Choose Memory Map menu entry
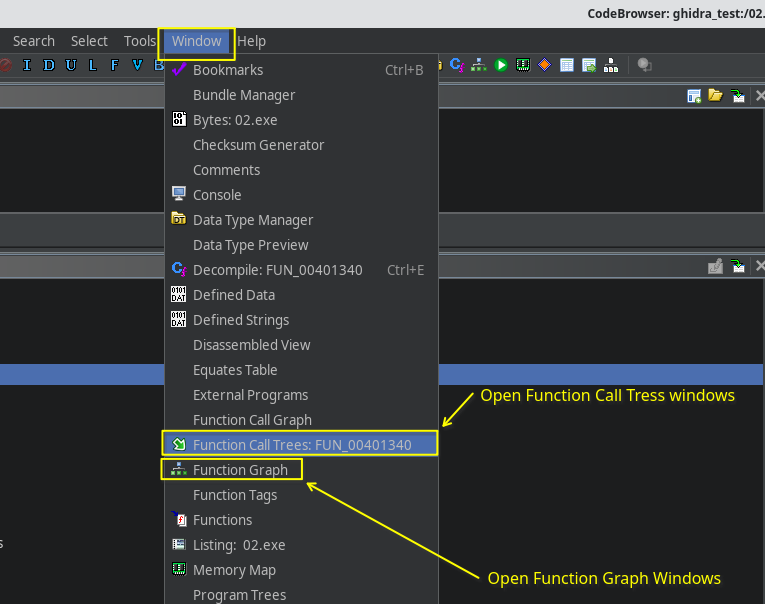Screen dimensions: 765x604 [x=301, y=570]
